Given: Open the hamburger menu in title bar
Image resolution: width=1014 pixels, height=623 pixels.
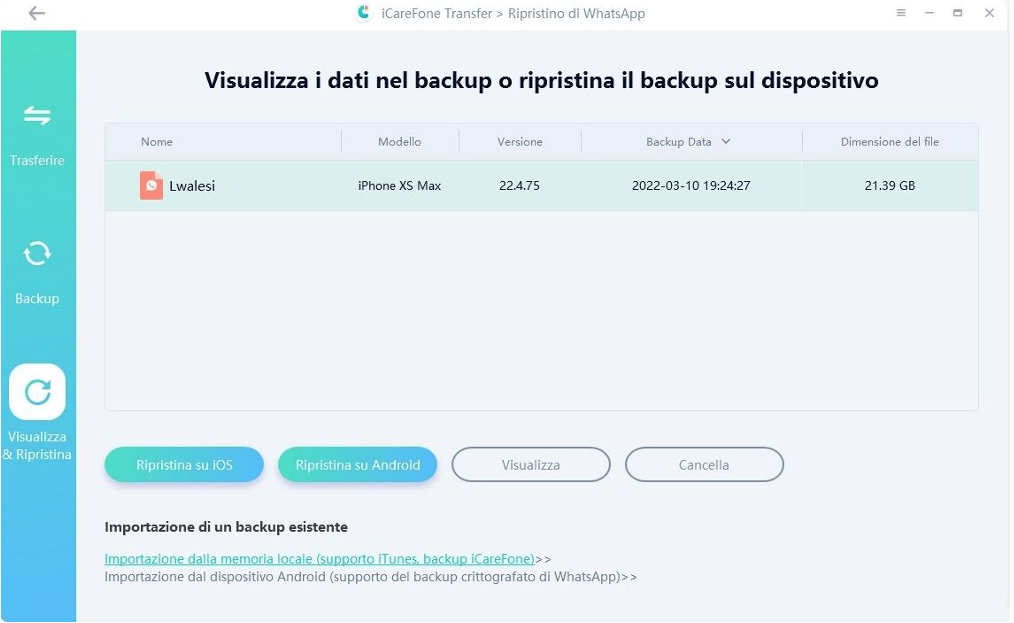Looking at the screenshot, I should pyautogui.click(x=901, y=12).
